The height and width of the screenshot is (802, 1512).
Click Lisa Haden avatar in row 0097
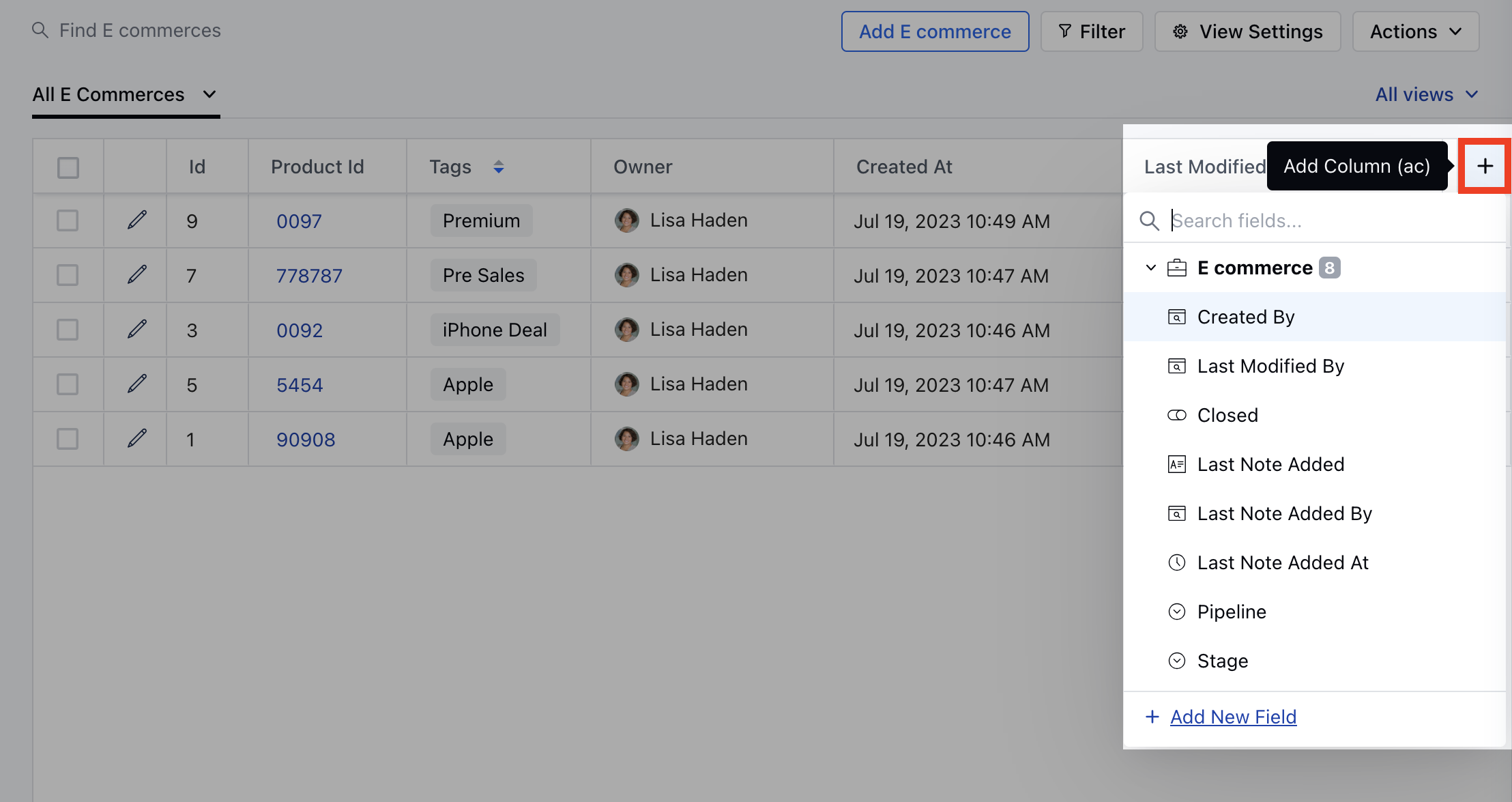tap(627, 220)
